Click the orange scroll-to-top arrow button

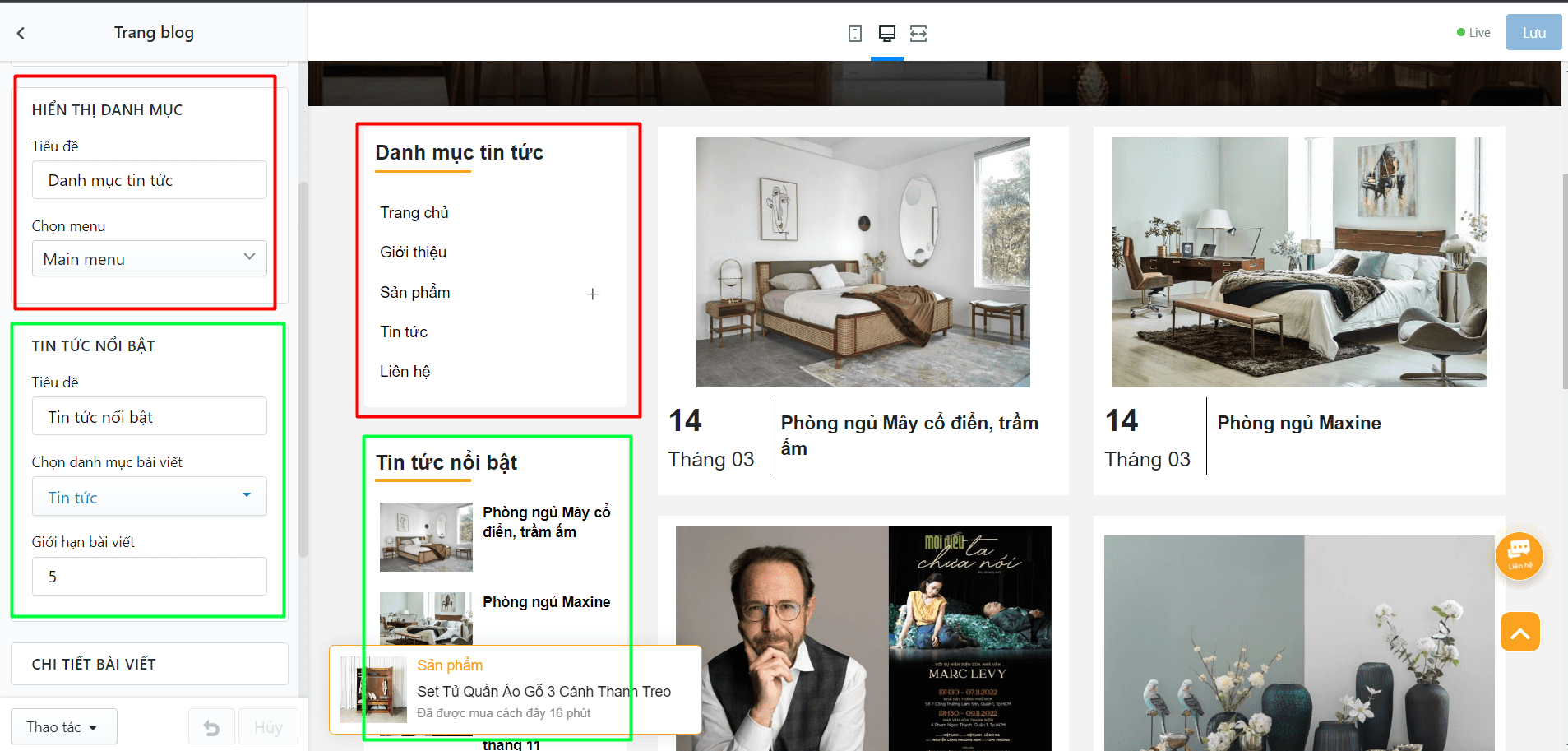click(1519, 632)
